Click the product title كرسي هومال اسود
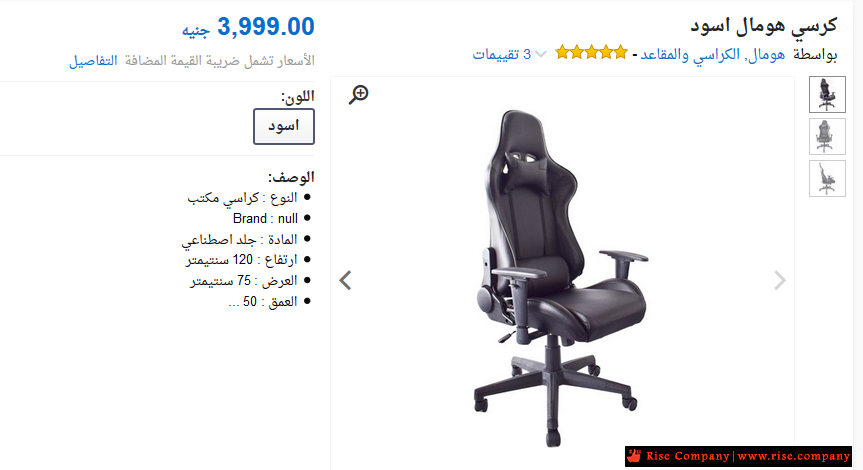Image resolution: width=863 pixels, height=470 pixels. coord(764,25)
